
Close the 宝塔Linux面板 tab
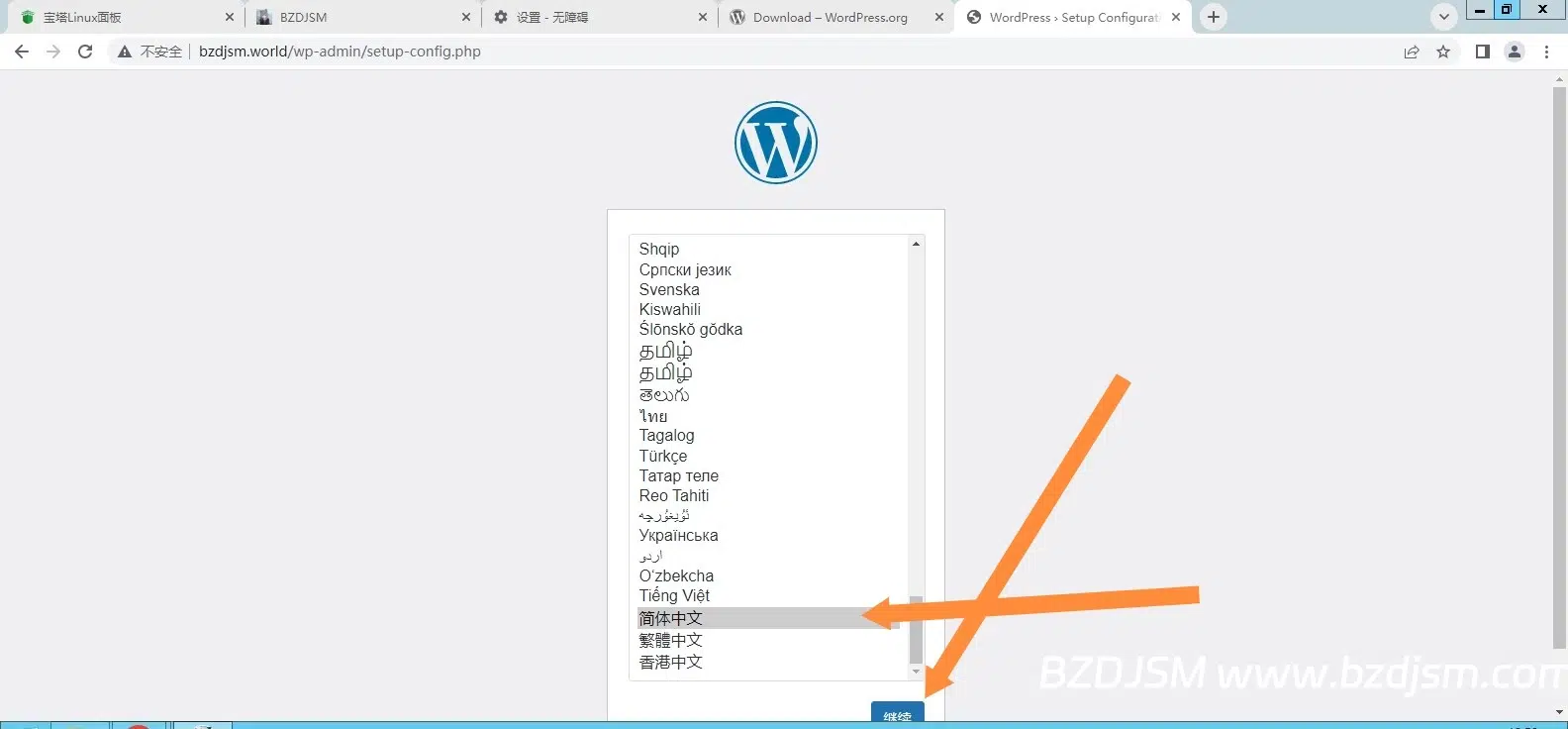click(x=230, y=17)
